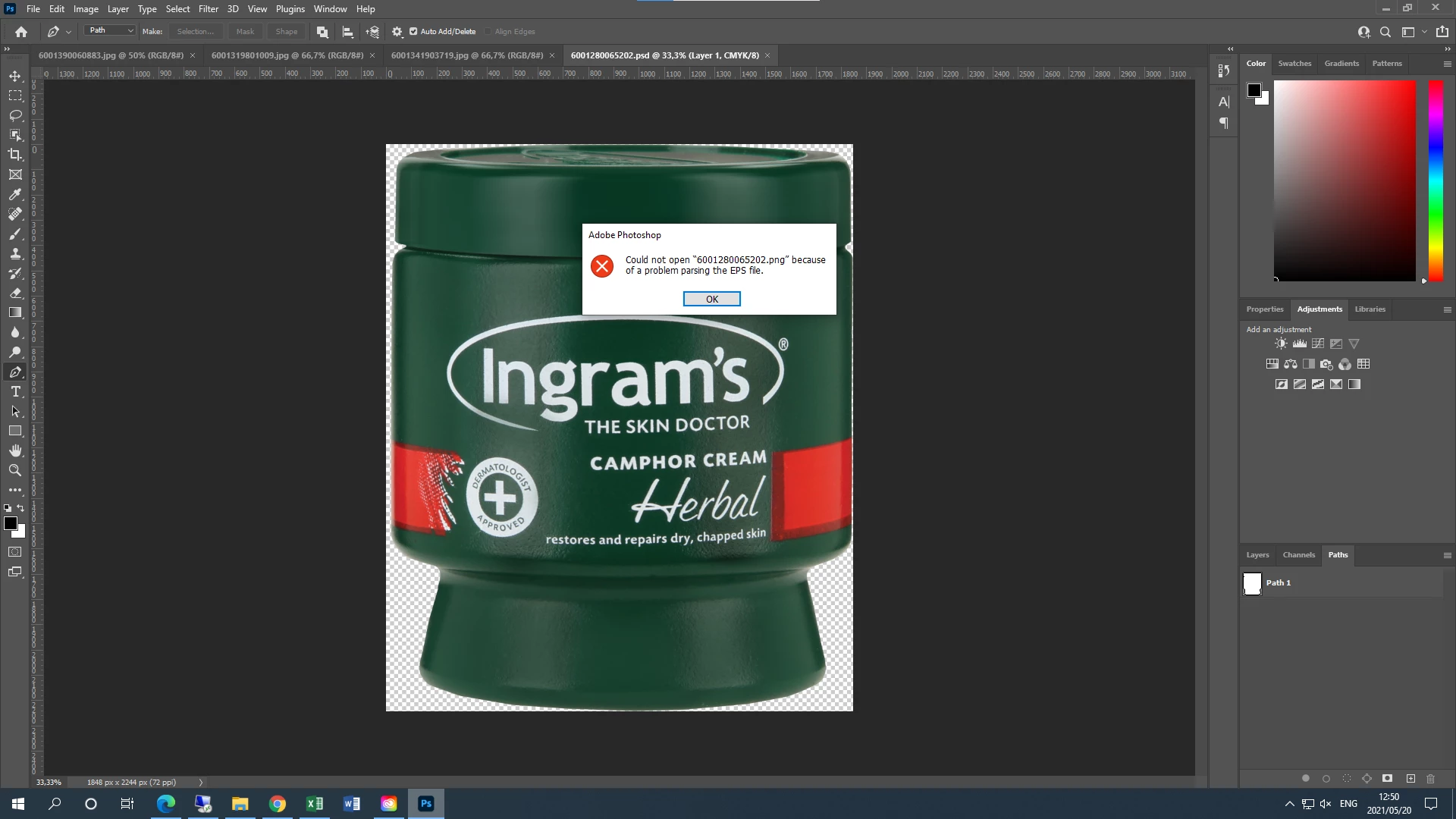Select the Clone Stamp tool

15,253
